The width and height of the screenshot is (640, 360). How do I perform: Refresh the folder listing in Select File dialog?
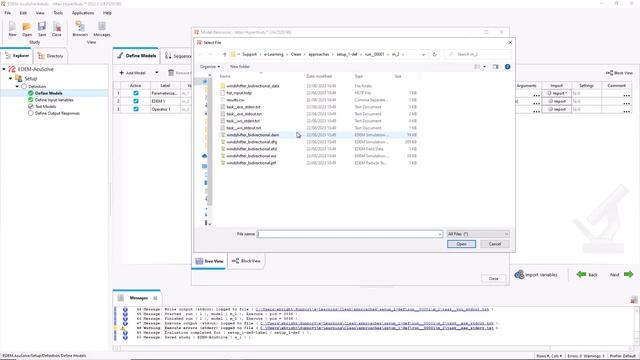click(434, 54)
